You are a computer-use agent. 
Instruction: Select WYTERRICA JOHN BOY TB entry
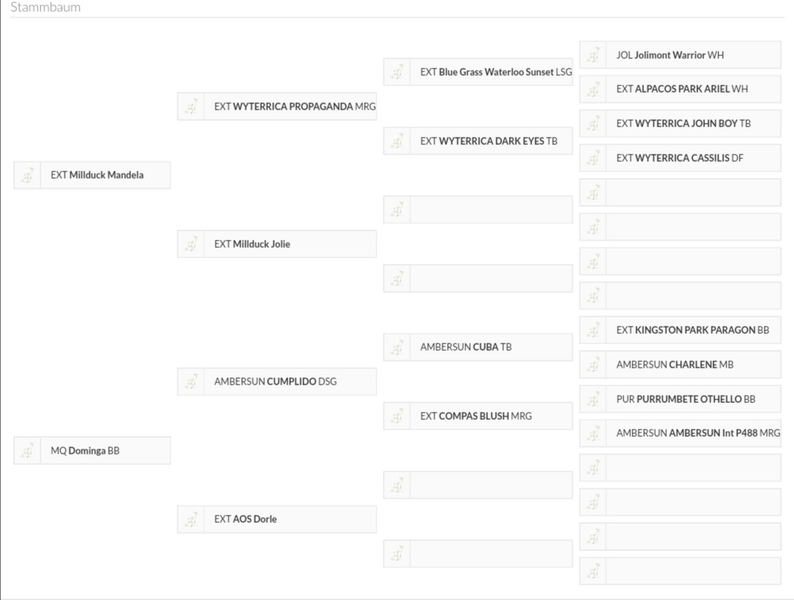(x=683, y=124)
